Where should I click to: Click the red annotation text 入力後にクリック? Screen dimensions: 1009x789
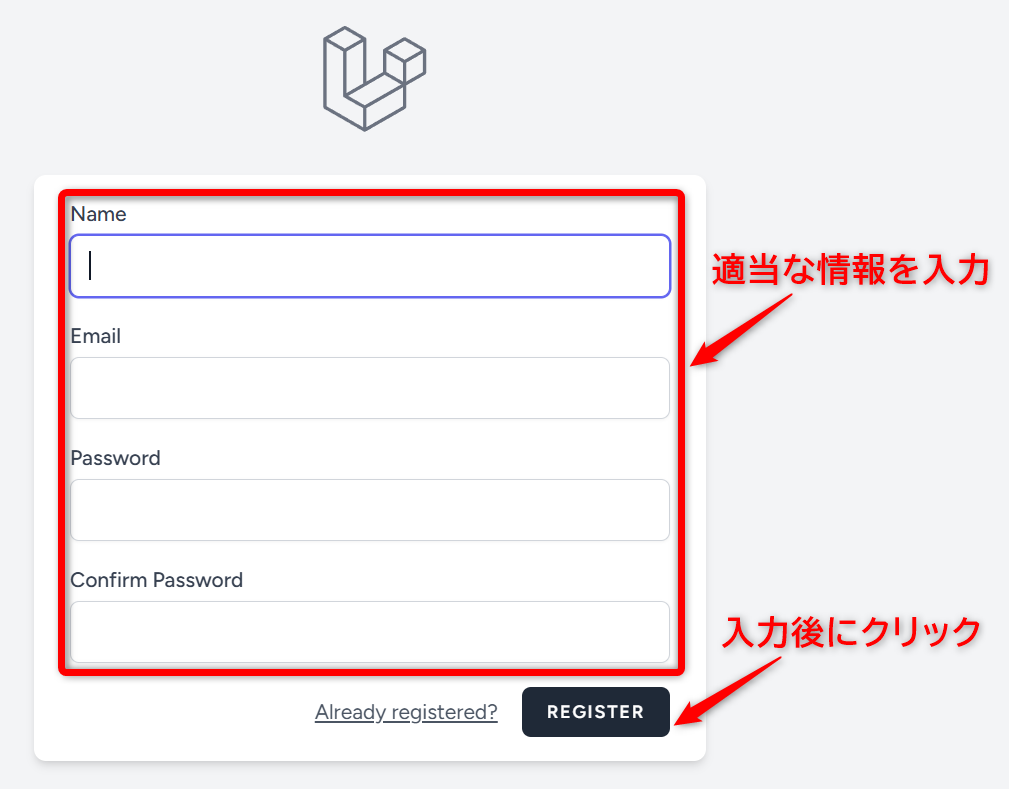tap(852, 632)
